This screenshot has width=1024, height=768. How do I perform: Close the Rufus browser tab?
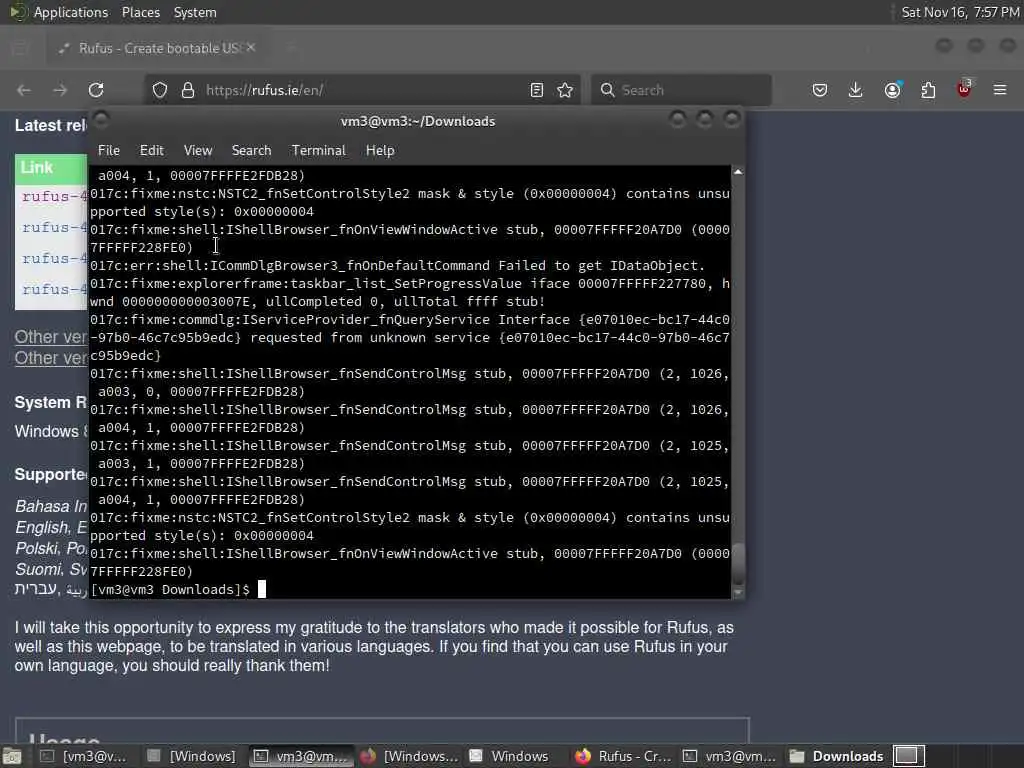(251, 48)
